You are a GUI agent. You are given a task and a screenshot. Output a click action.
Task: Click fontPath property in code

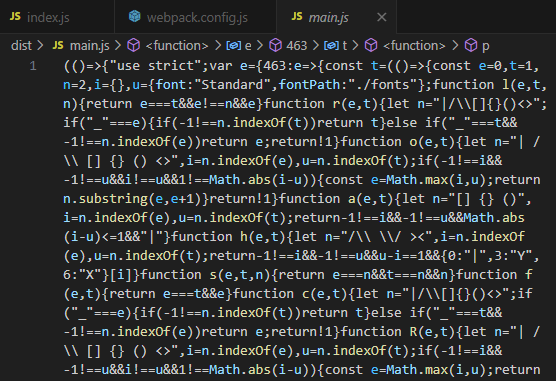coord(309,84)
